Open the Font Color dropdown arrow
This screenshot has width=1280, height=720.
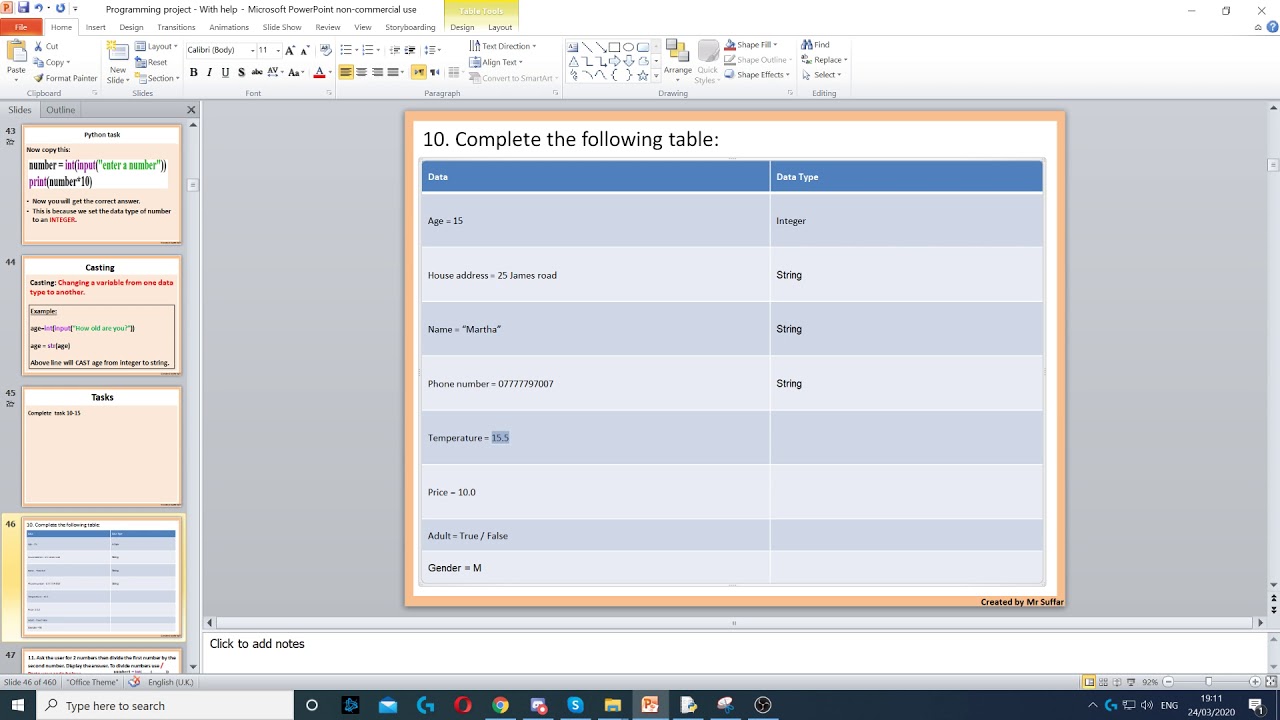[330, 73]
